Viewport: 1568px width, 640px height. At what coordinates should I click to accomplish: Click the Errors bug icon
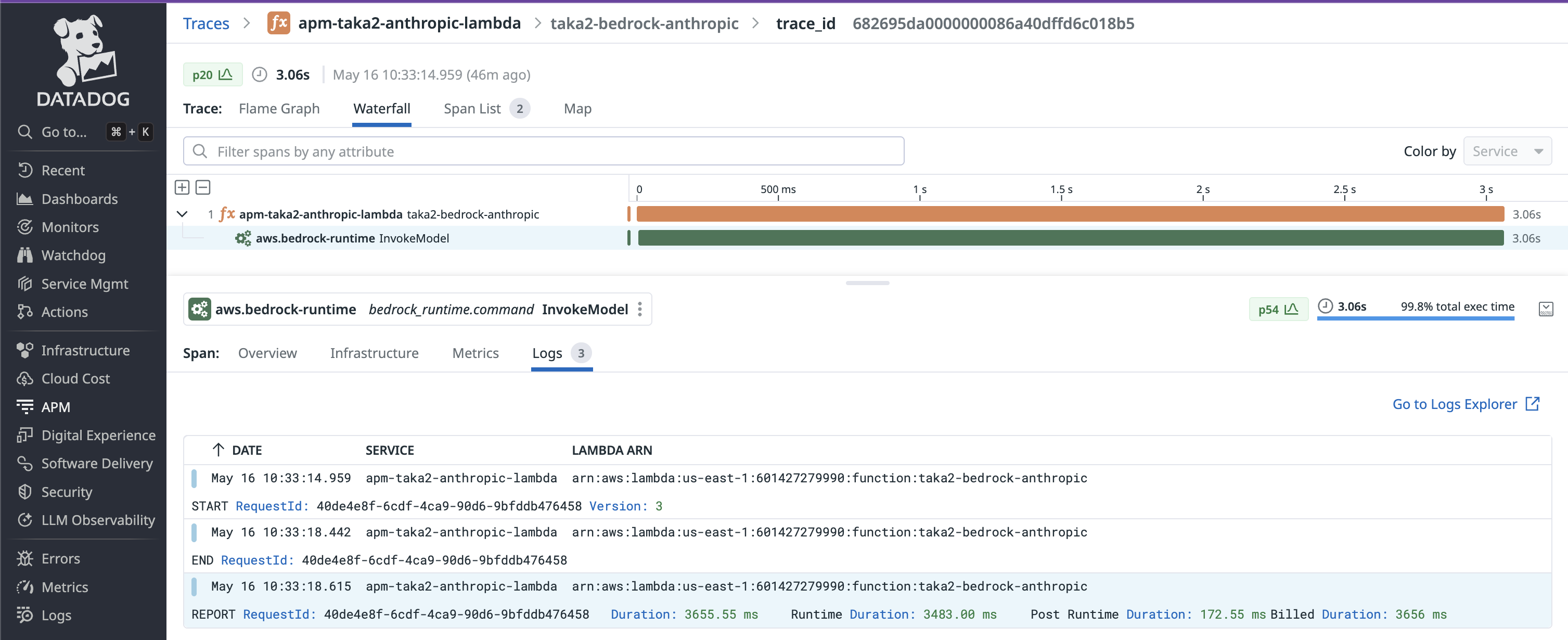tap(25, 558)
